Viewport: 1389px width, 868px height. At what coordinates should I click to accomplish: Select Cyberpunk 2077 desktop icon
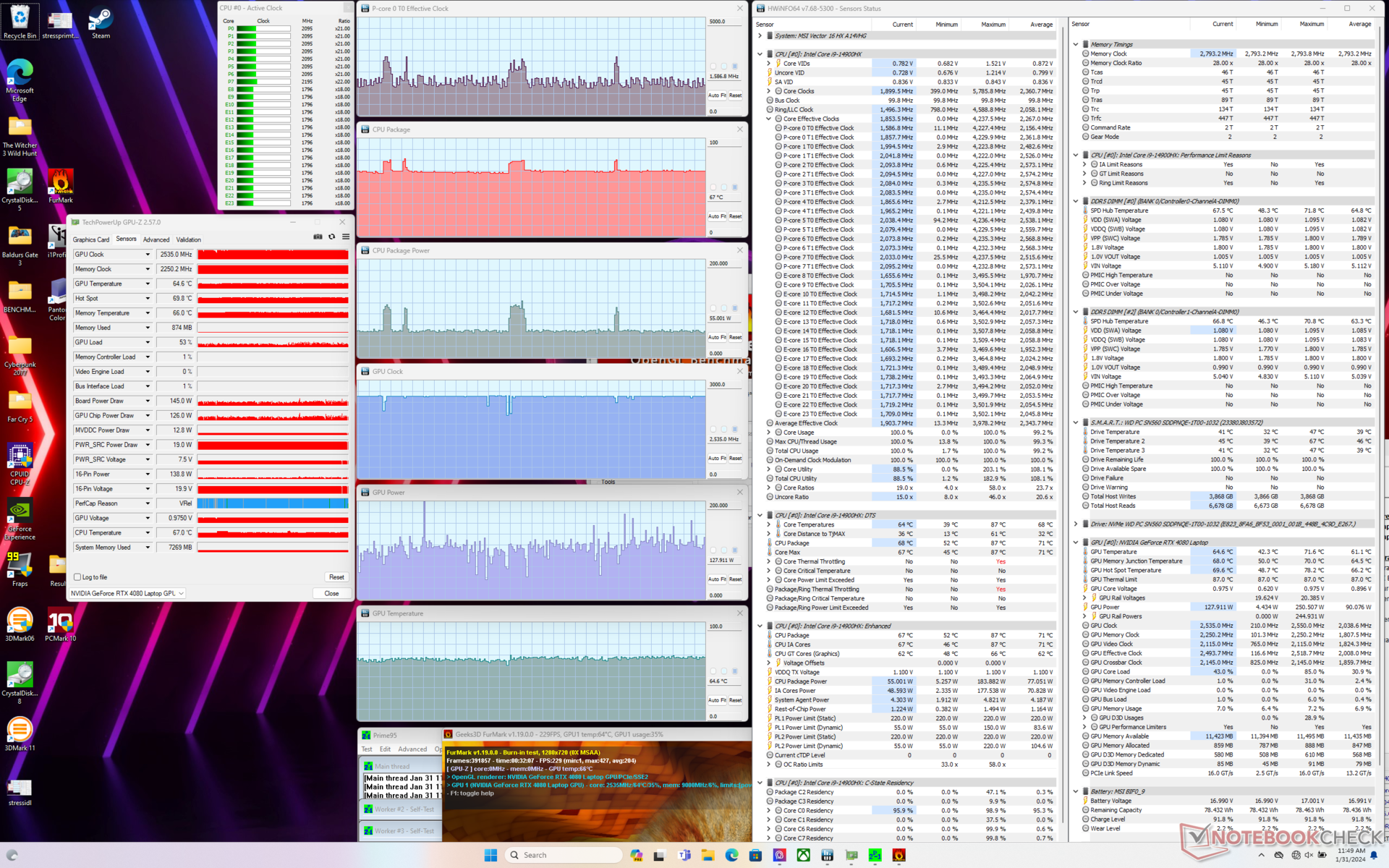pos(20,354)
